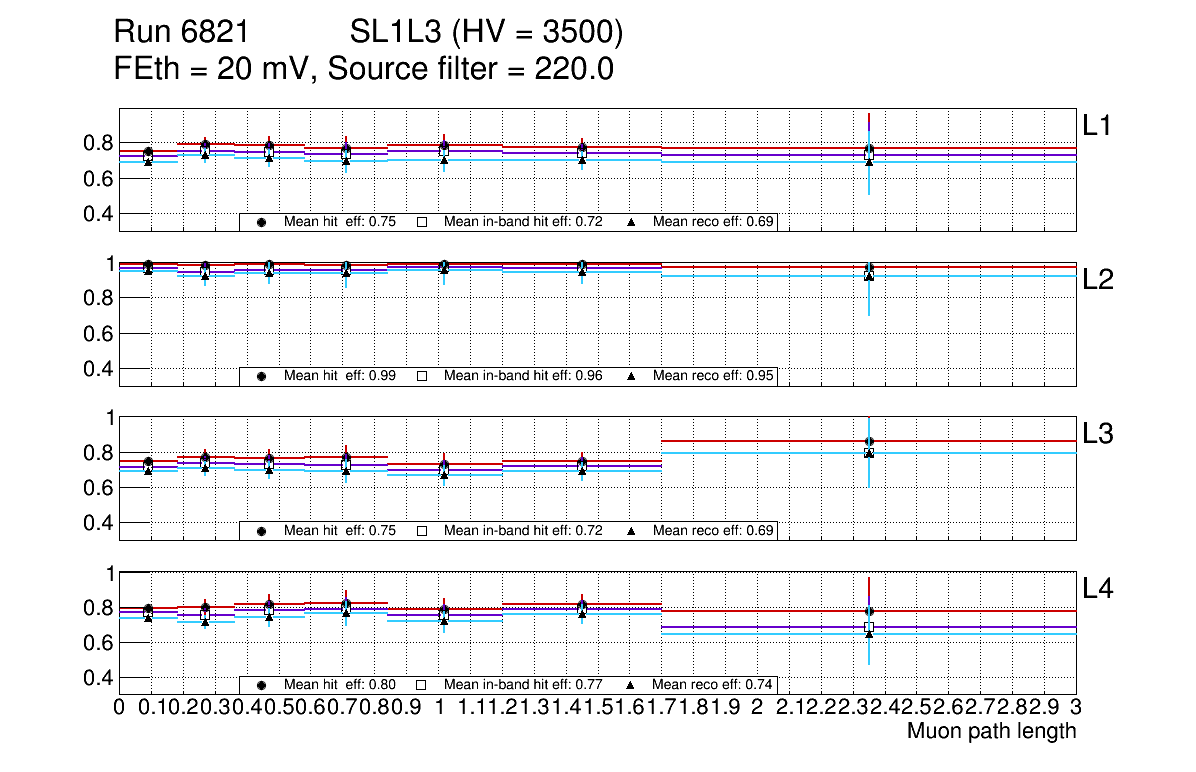Click the triangle legend marker in L3 panel

[631, 531]
